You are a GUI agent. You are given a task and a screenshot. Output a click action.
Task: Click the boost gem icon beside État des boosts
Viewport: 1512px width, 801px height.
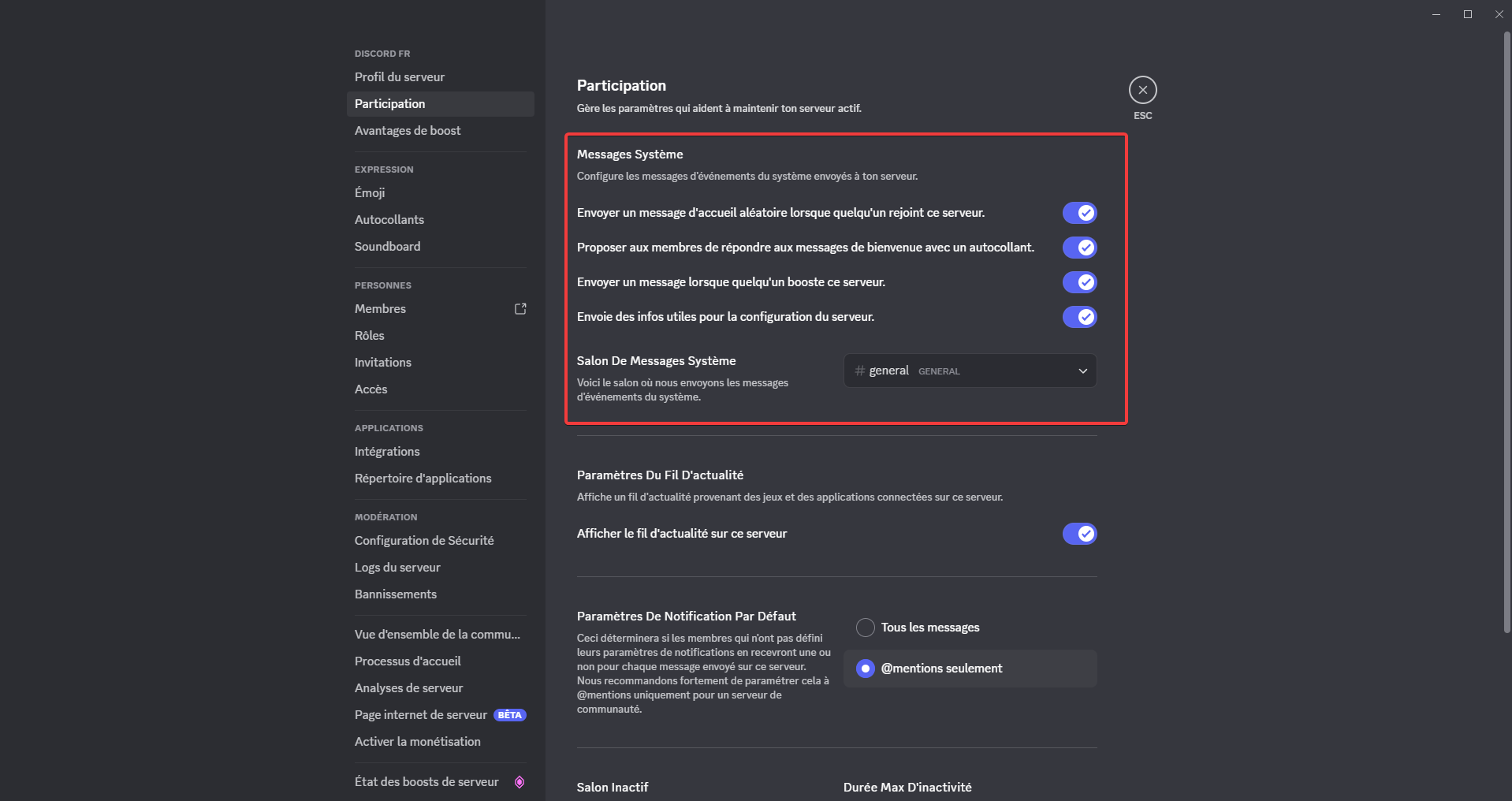point(520,781)
